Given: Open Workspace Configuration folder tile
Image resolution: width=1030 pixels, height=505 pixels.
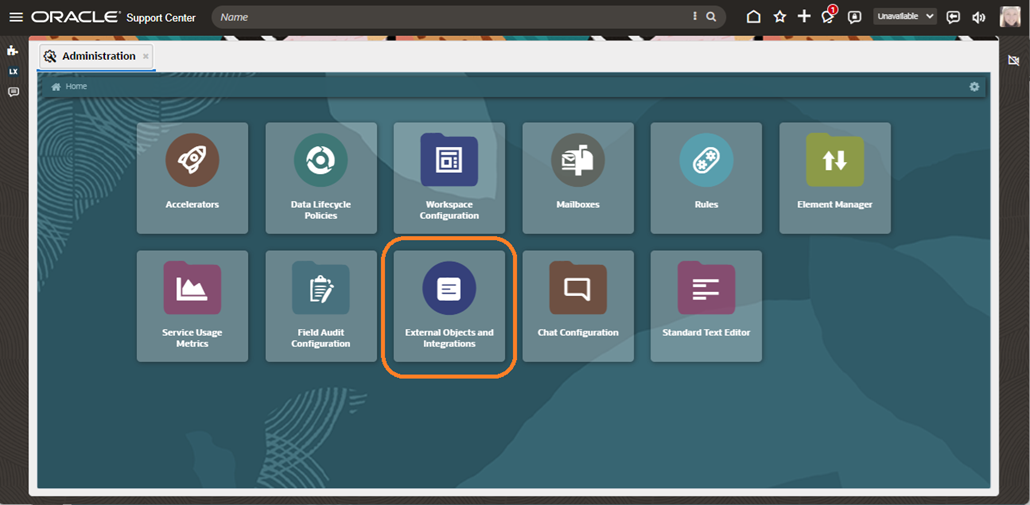Looking at the screenshot, I should [449, 178].
